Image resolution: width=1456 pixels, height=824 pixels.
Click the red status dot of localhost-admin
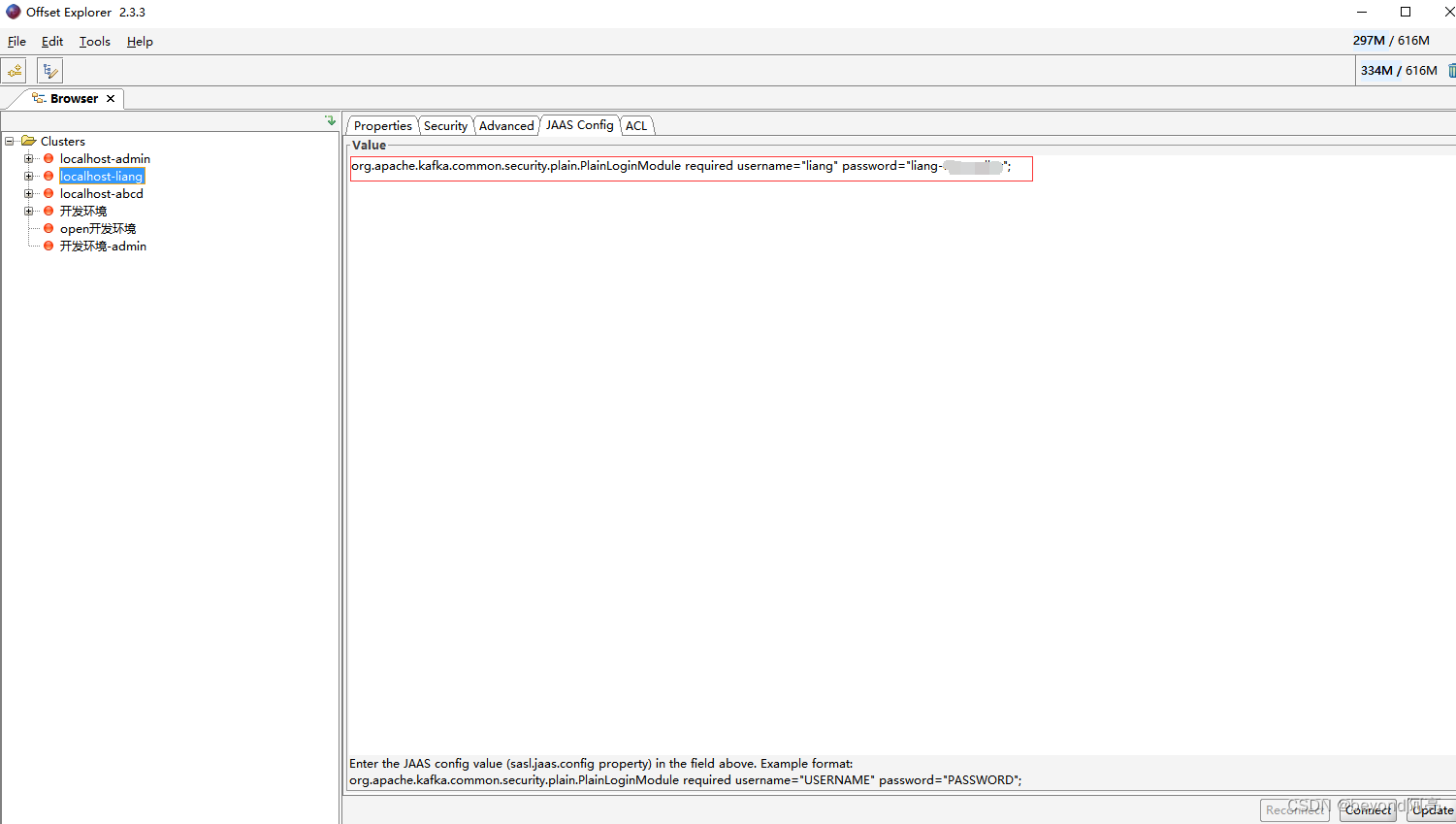point(49,158)
